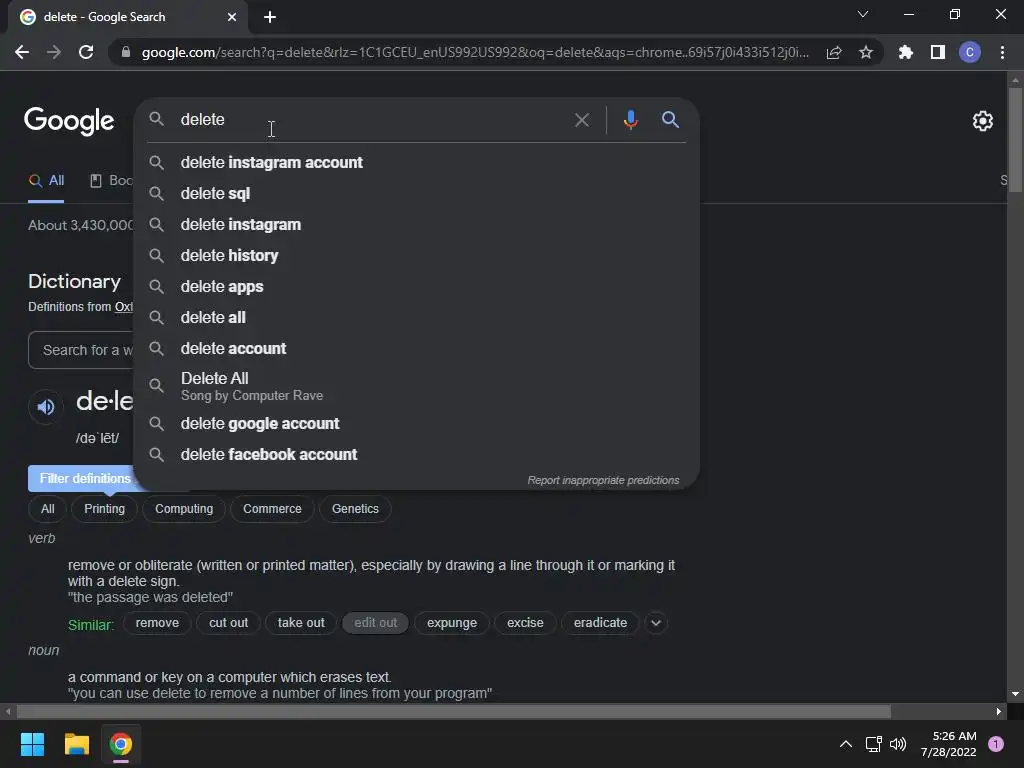Click the lock icon in address bar
This screenshot has height=768, width=1024.
pyautogui.click(x=126, y=52)
